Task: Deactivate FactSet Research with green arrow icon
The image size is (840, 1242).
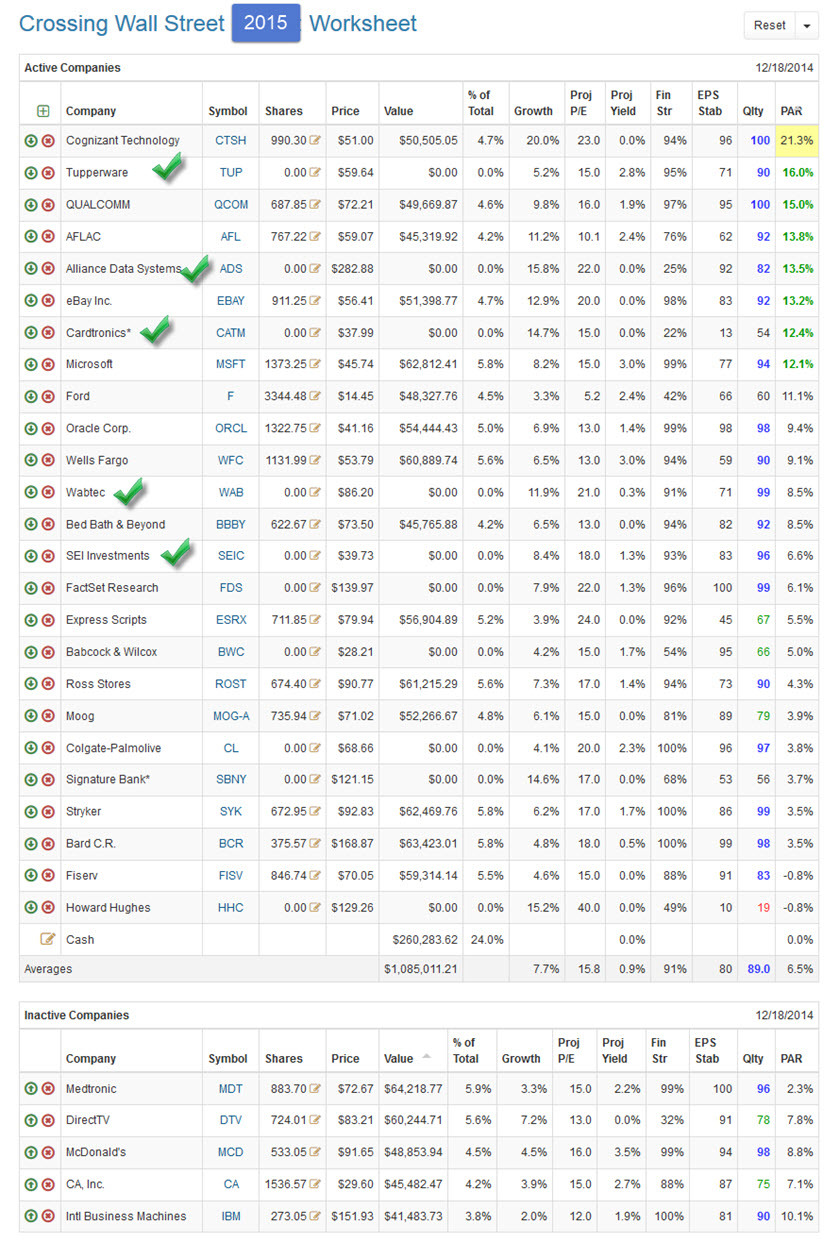Action: click(x=32, y=588)
